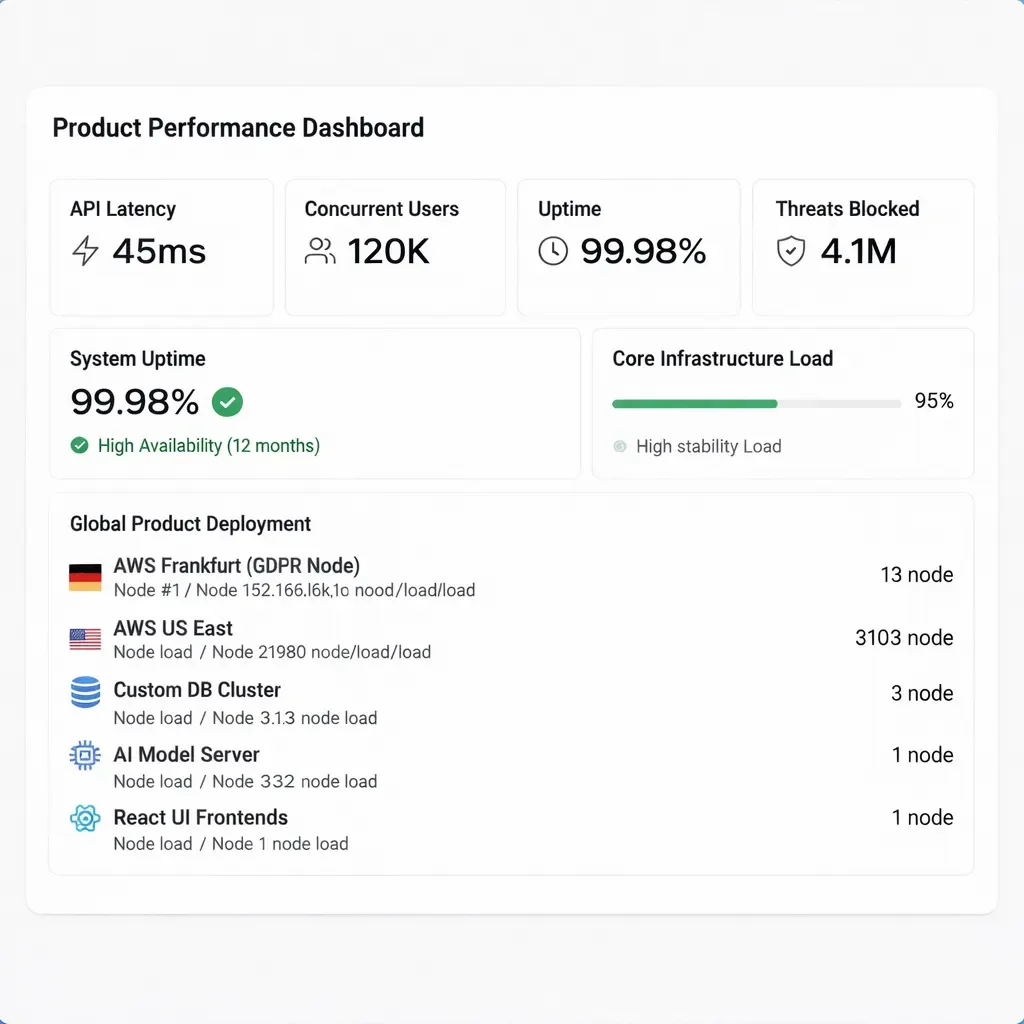Open the AWS Frankfurt (GDPR Node) entry
The image size is (1024, 1024).
[x=236, y=566]
